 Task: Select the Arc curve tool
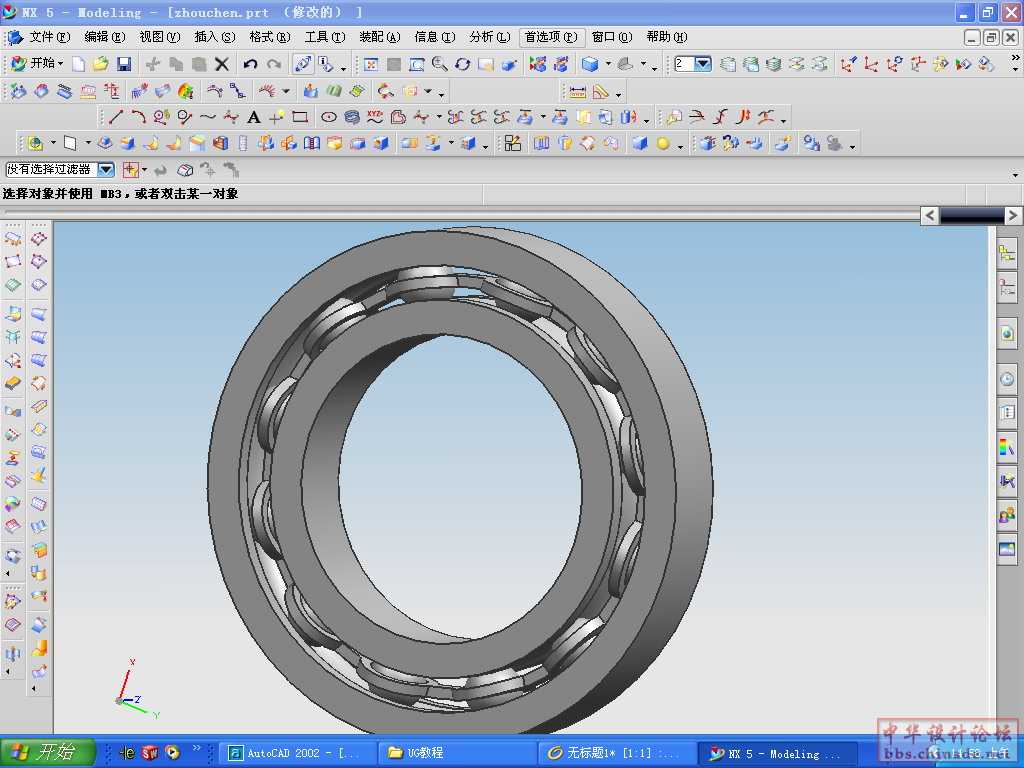click(138, 117)
